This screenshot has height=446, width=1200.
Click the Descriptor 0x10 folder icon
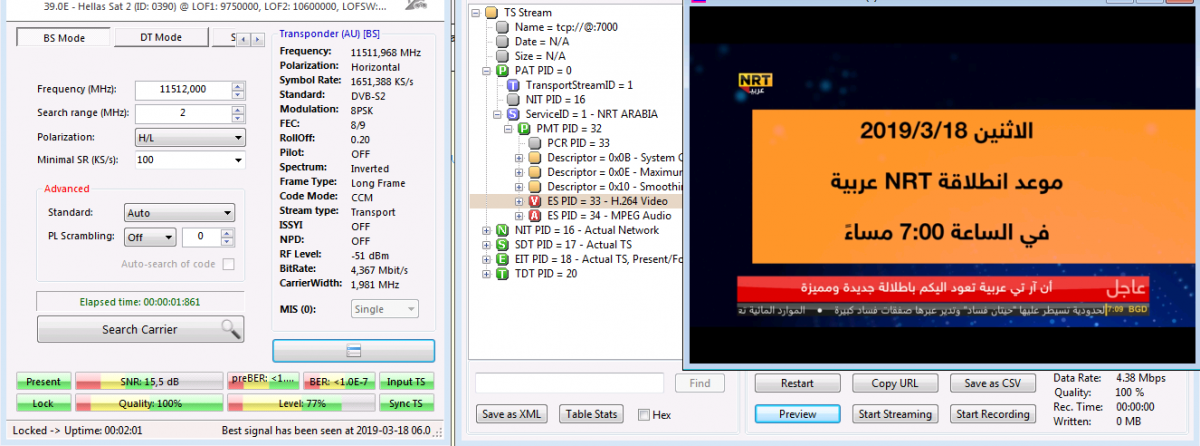[x=534, y=186]
